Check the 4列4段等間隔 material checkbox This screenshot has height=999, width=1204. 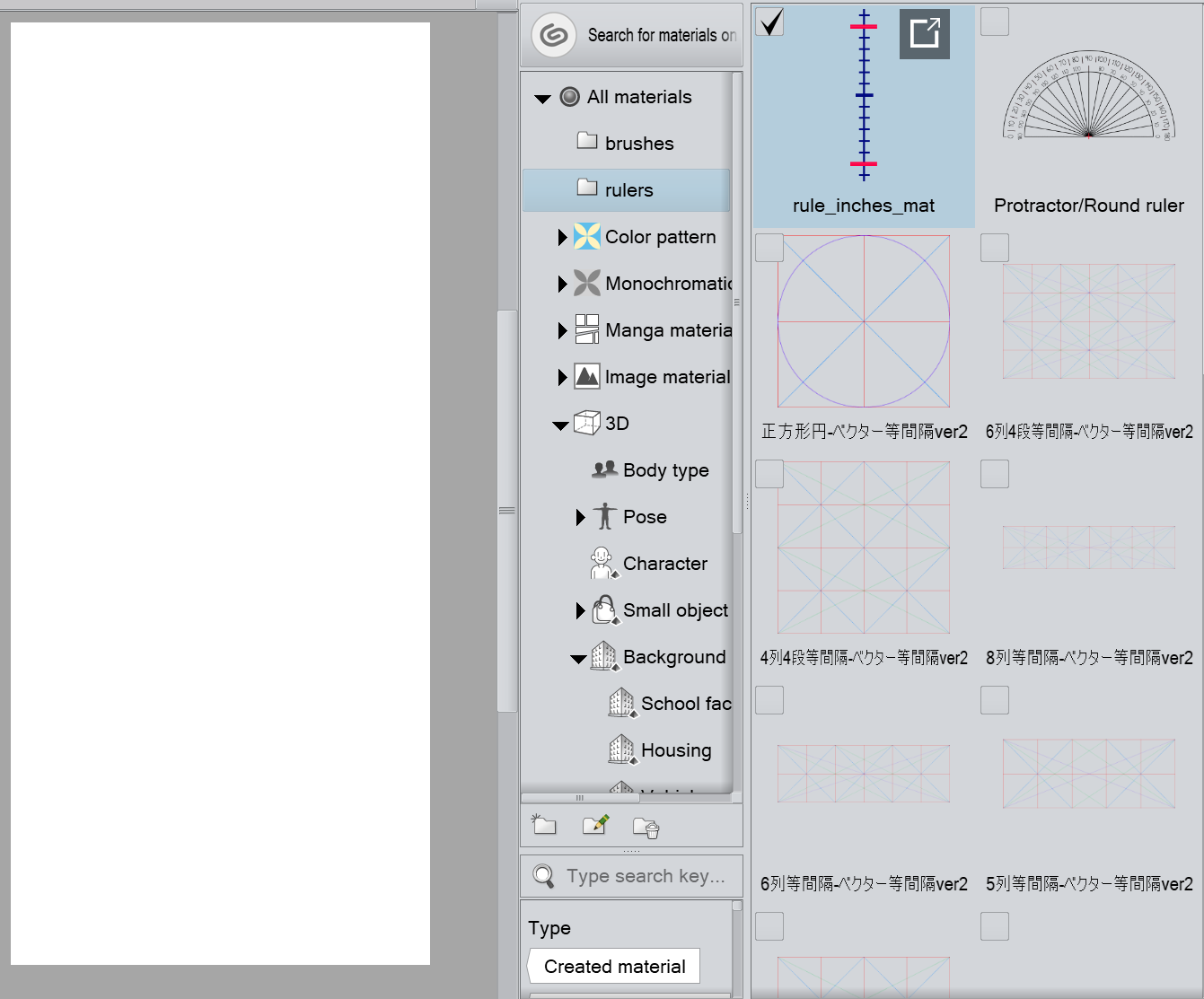[769, 474]
